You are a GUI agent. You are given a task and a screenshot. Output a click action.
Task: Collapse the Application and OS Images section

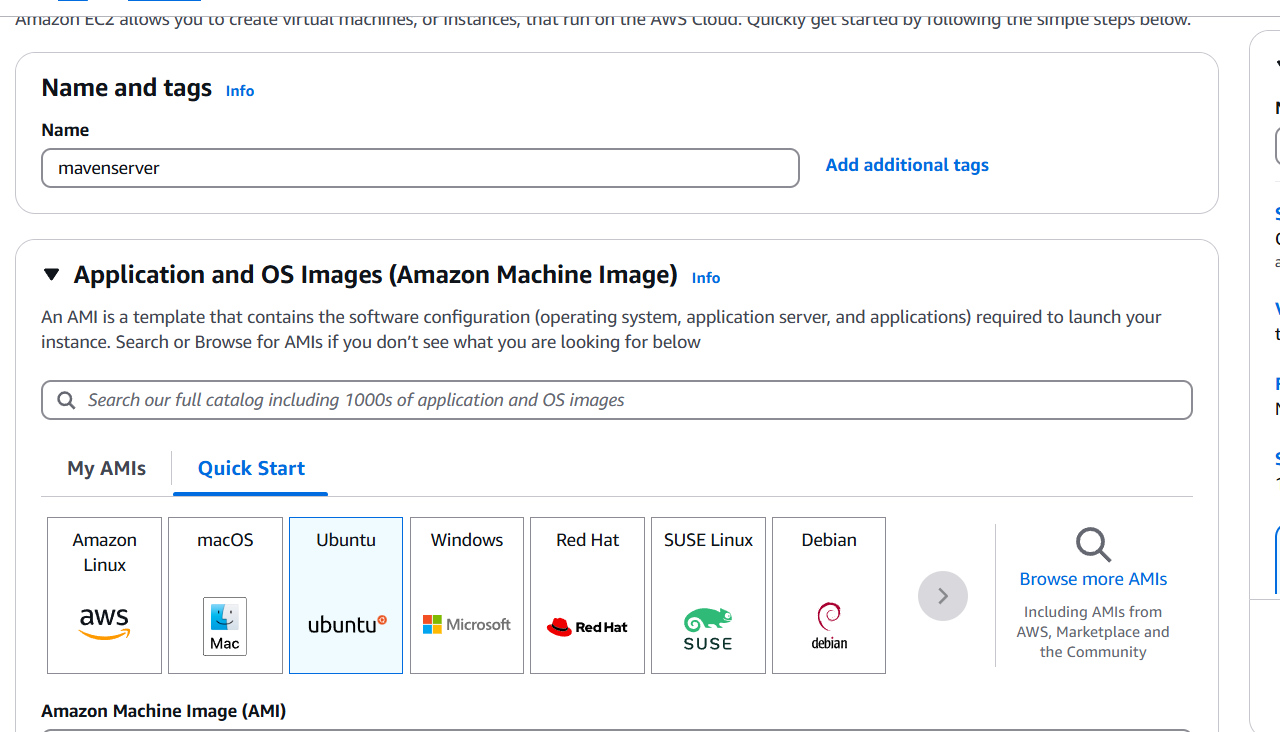[x=51, y=274]
